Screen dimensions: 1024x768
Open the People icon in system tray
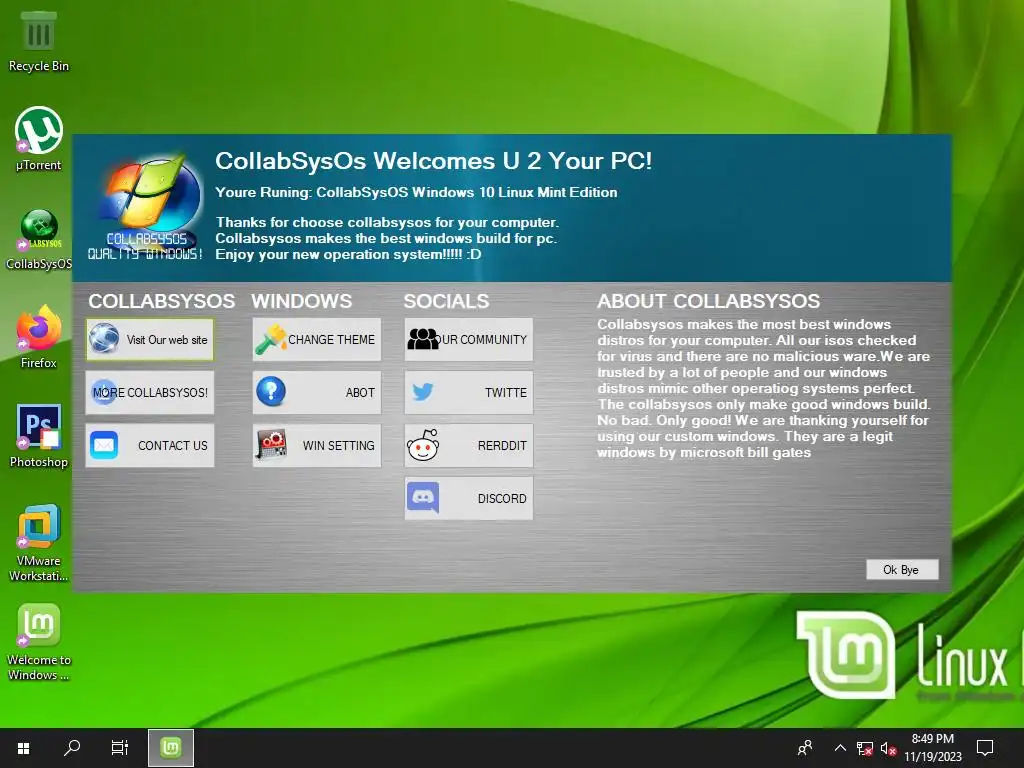pyautogui.click(x=806, y=748)
